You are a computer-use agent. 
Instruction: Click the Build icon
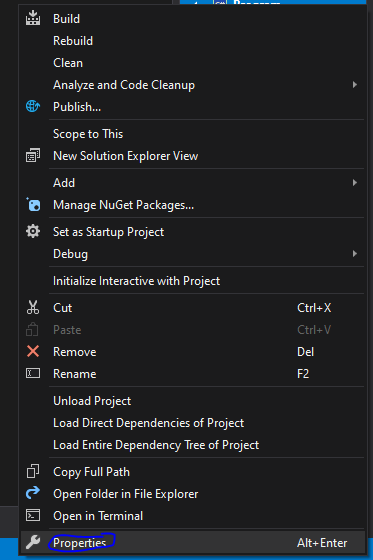[x=33, y=18]
